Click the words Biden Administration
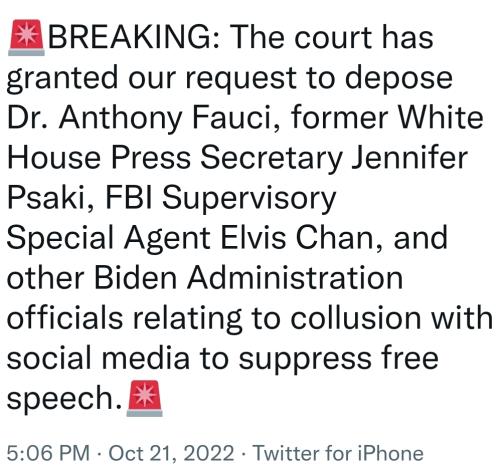 click(249, 279)
